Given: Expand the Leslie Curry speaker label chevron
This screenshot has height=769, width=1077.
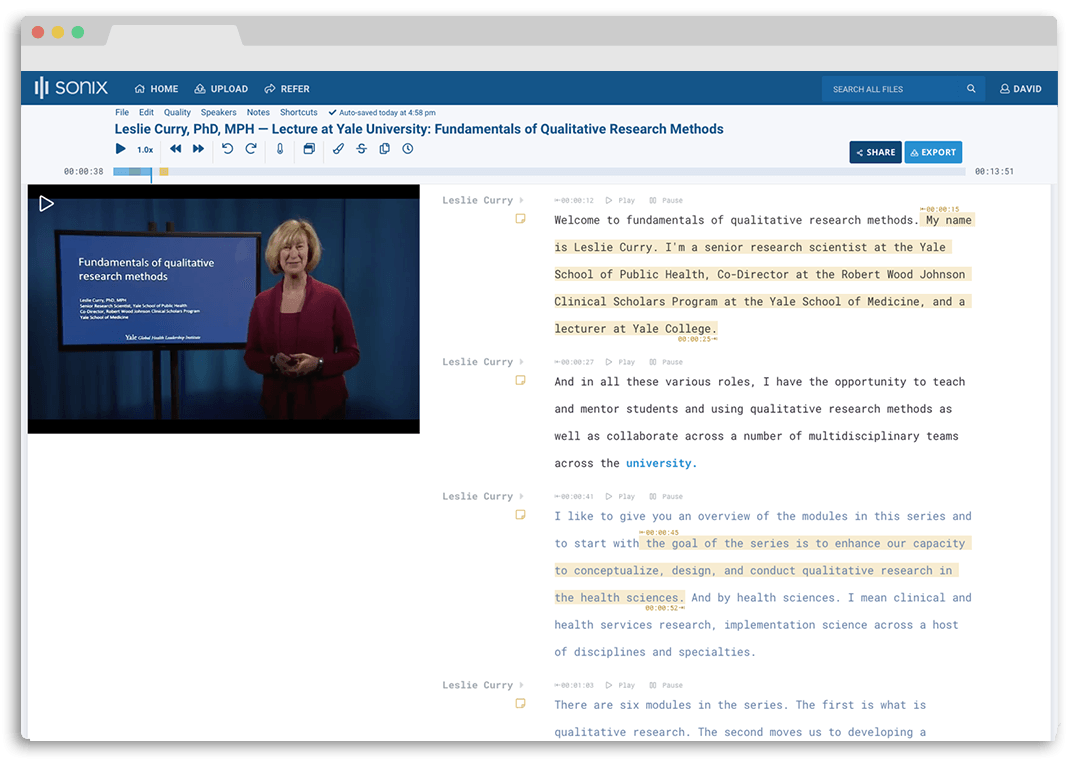Looking at the screenshot, I should click(x=521, y=200).
